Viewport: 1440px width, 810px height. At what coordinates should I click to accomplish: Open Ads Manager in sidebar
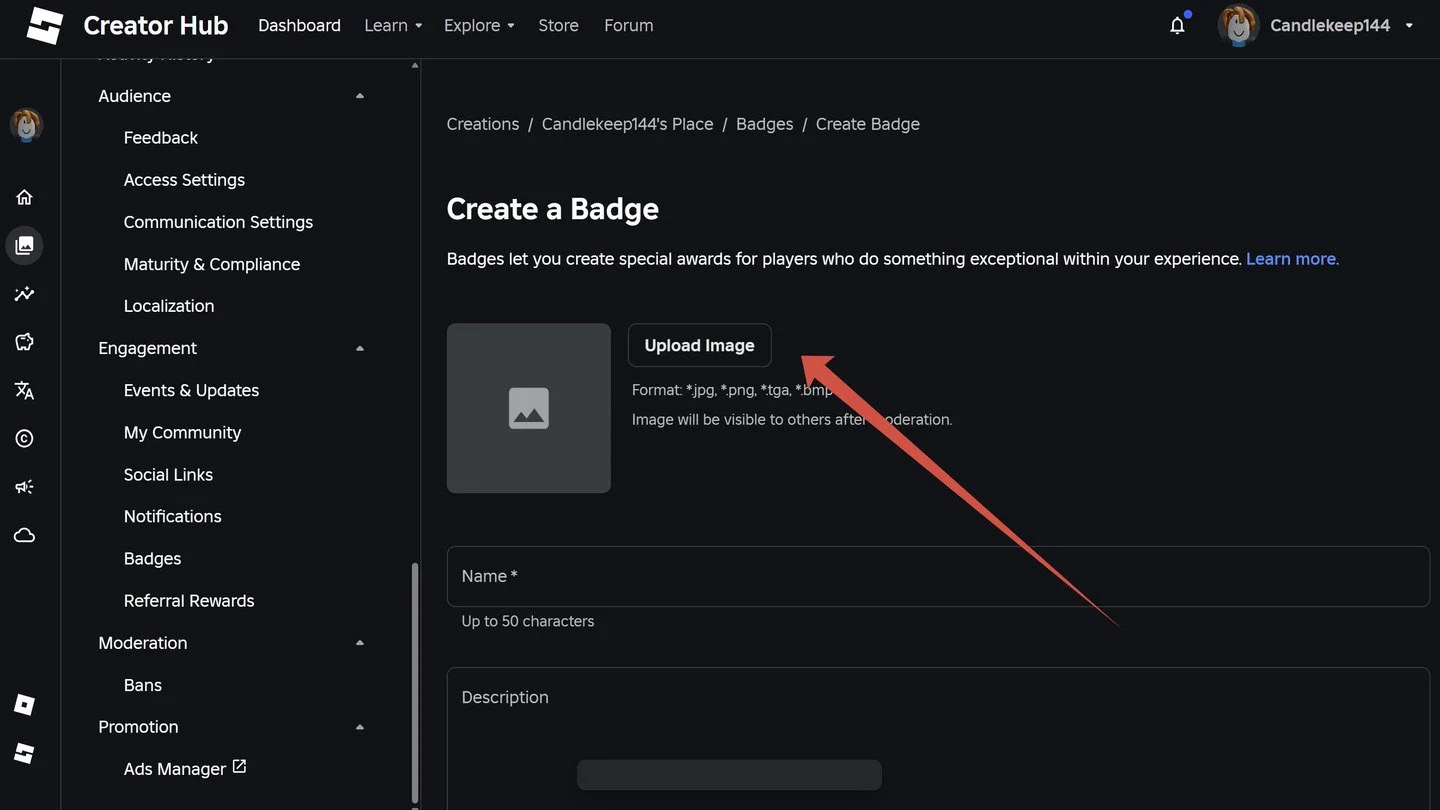click(x=174, y=769)
